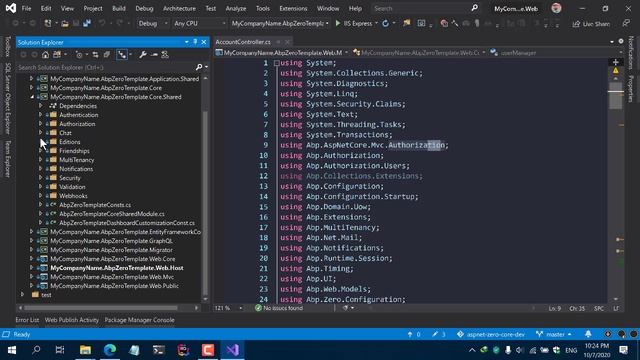Open the Architecture menu

pyautogui.click(x=179, y=8)
